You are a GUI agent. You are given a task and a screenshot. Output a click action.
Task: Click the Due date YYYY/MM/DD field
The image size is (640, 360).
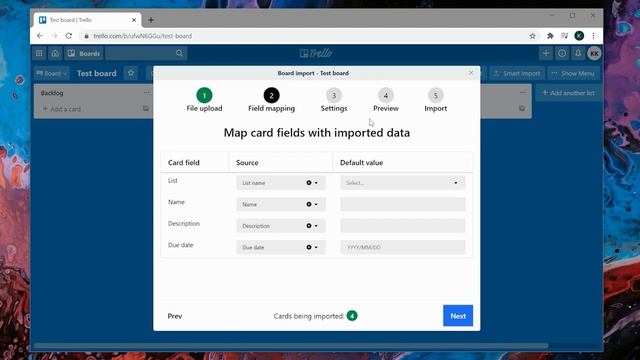[402, 247]
